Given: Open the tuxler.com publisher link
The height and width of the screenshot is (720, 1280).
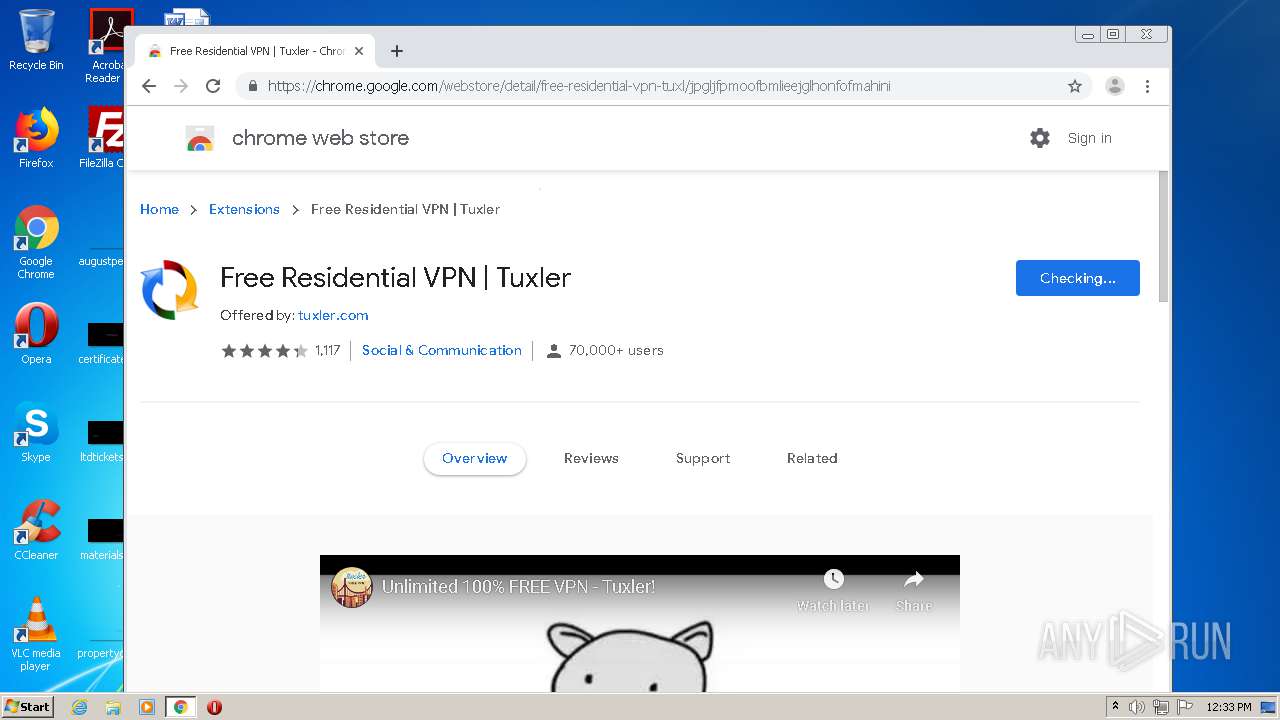Looking at the screenshot, I should coord(333,315).
